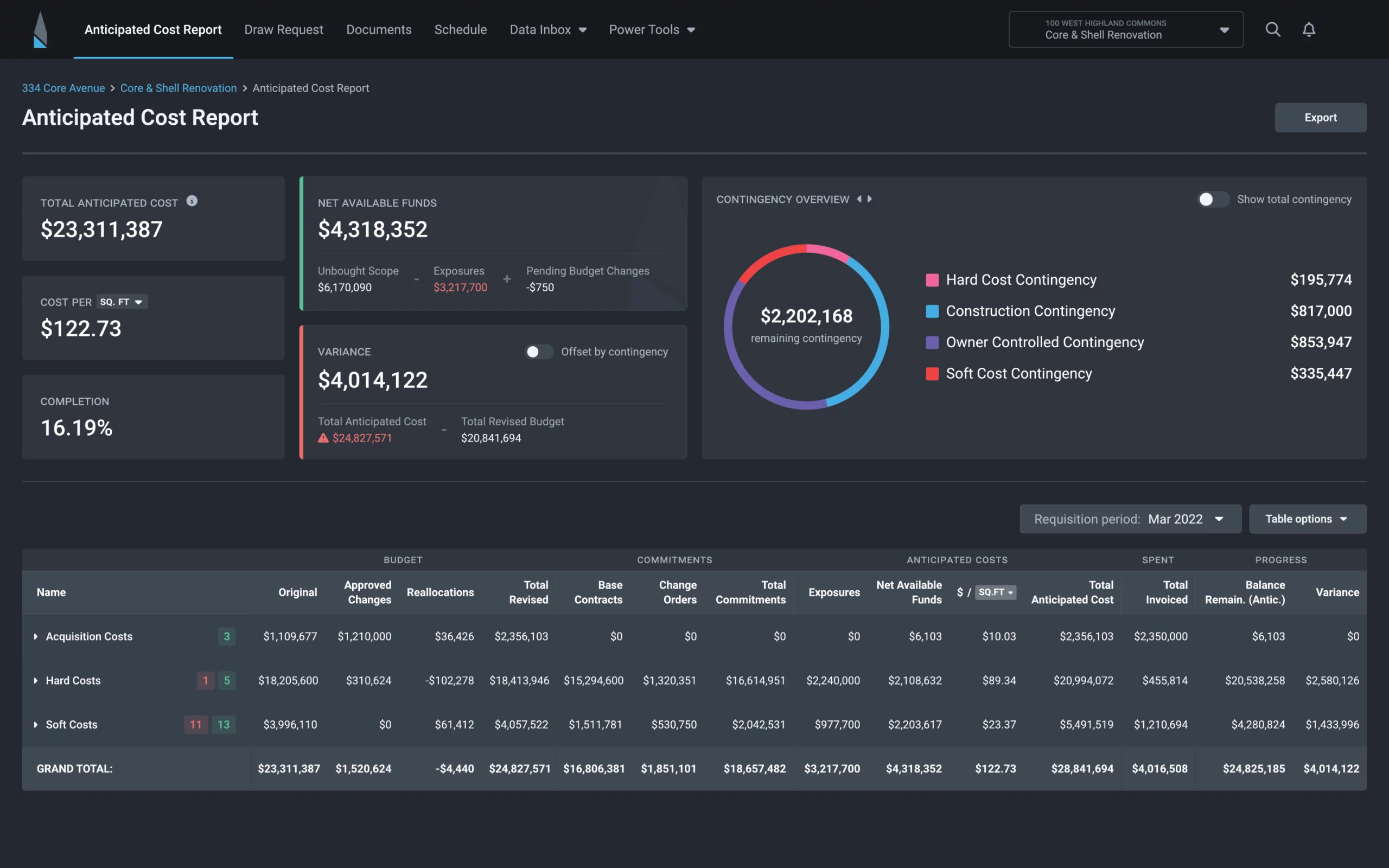Expand the Soft Costs row

36,724
